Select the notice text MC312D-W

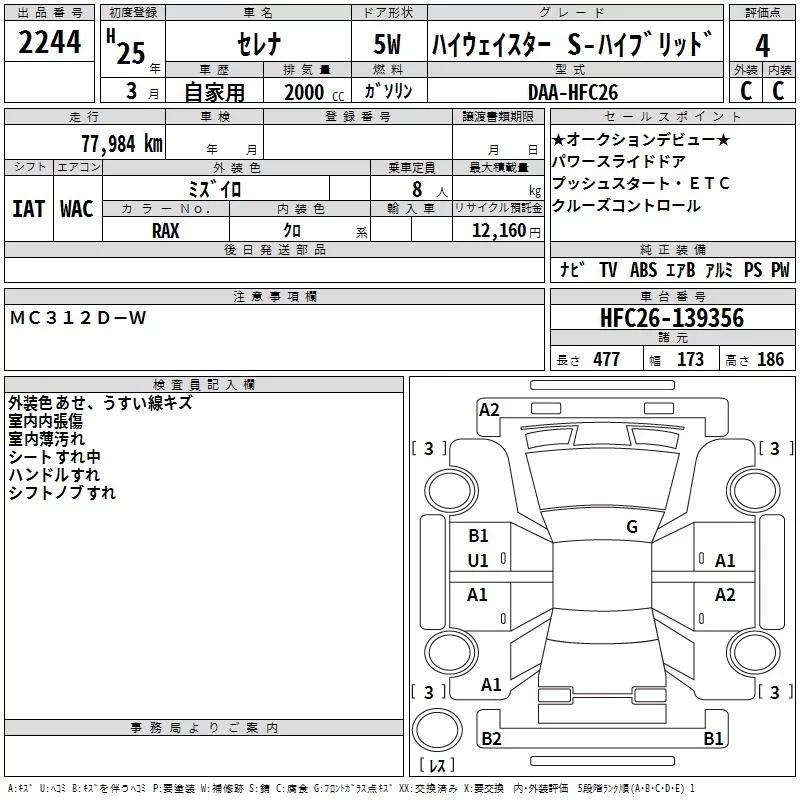[78, 318]
